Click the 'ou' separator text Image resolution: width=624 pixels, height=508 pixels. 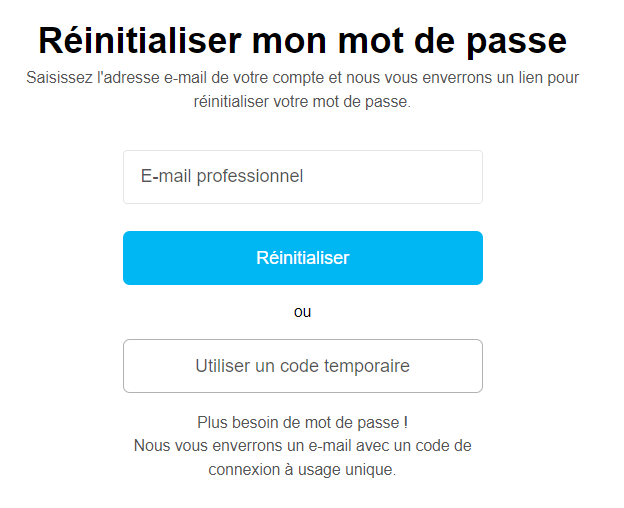tap(302, 312)
